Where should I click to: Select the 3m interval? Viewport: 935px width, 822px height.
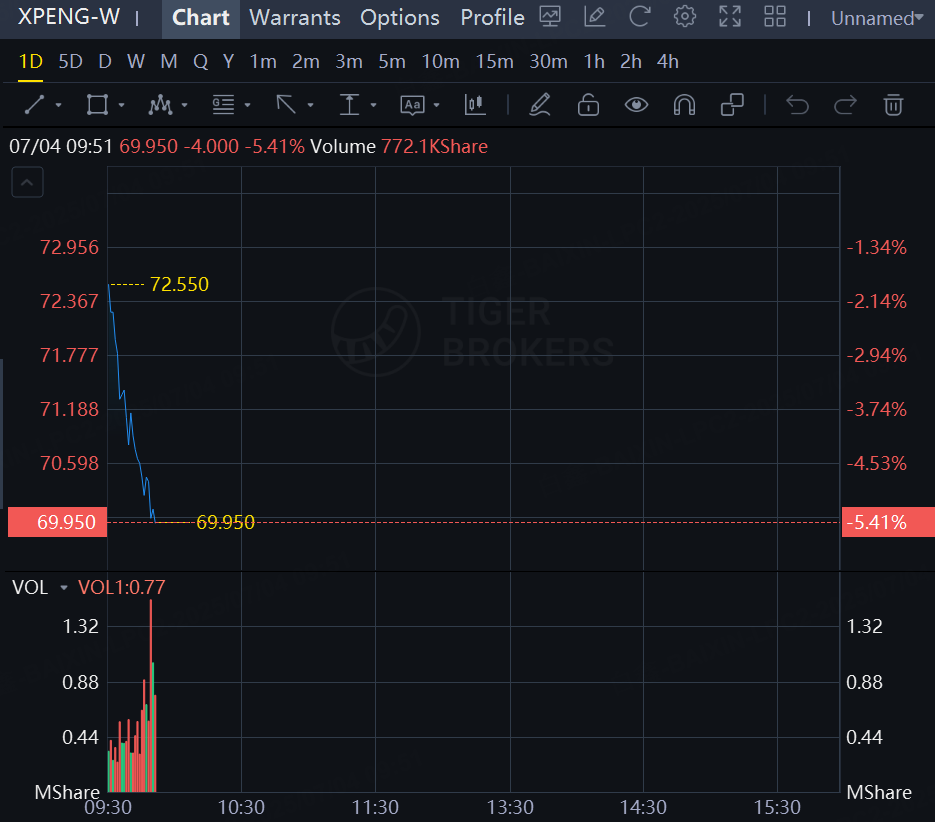349,61
